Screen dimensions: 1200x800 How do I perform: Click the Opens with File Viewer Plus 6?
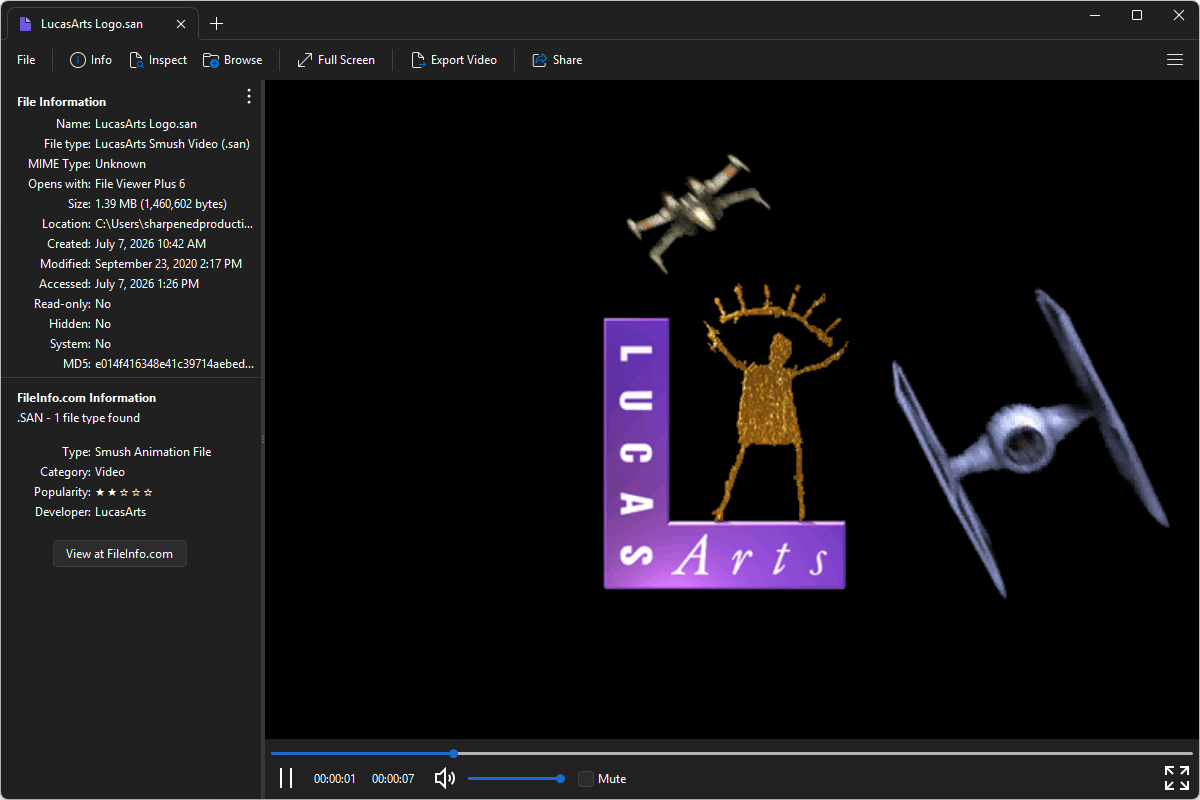[x=140, y=184]
